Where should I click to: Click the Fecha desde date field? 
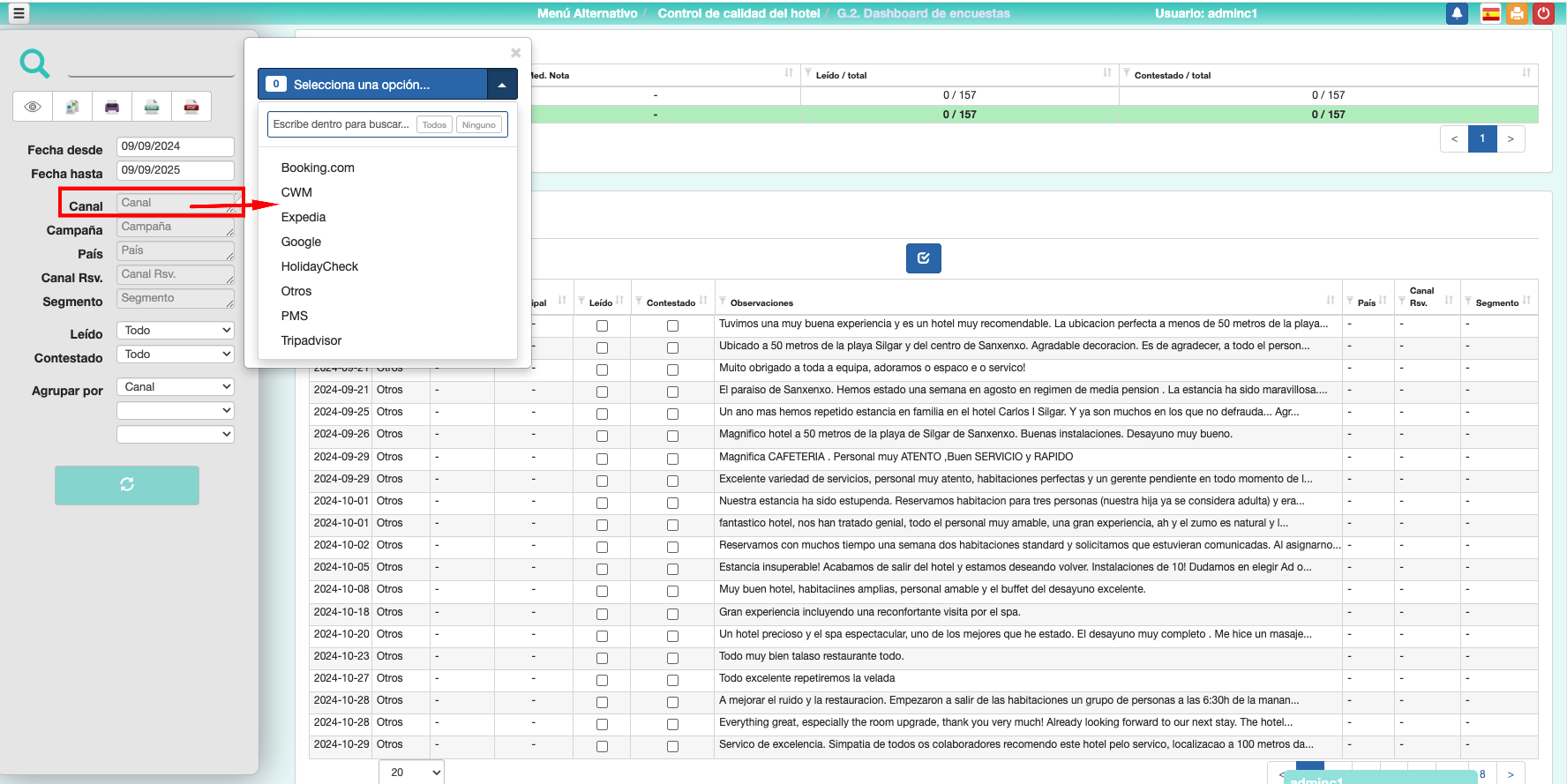[x=176, y=146]
